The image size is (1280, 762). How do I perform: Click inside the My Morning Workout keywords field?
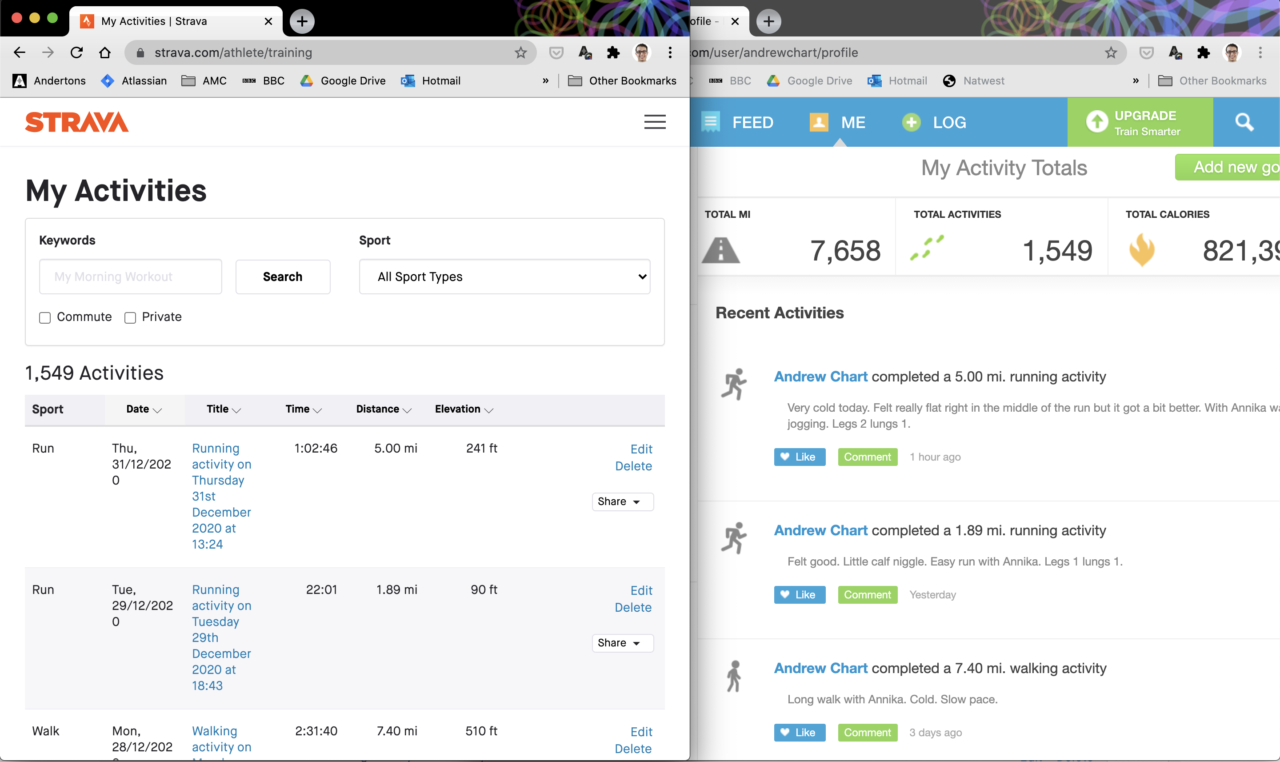click(x=130, y=276)
